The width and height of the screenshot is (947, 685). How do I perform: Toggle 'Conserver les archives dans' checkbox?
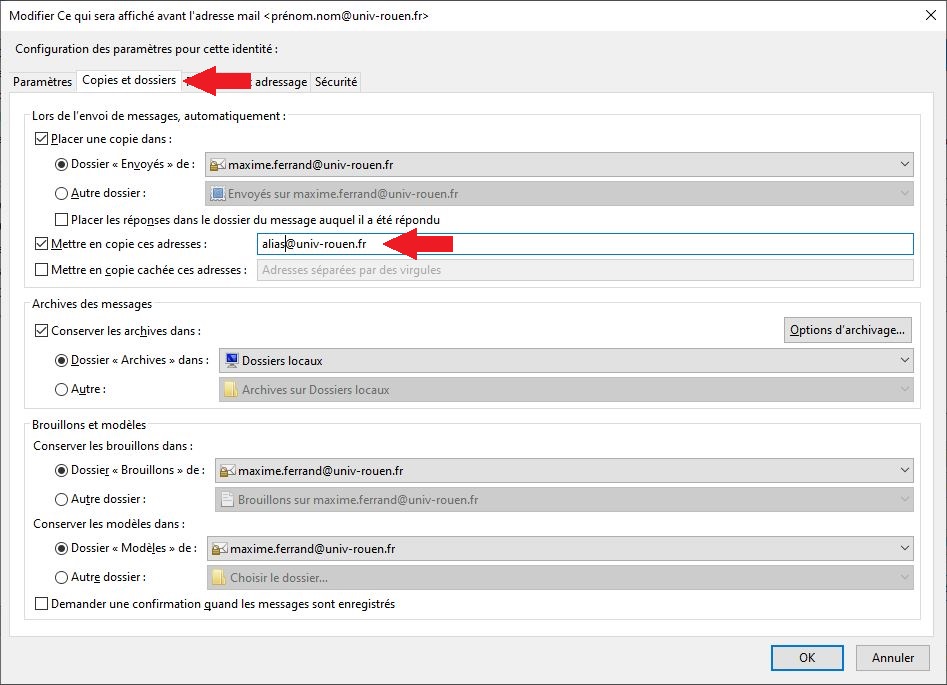[41, 330]
